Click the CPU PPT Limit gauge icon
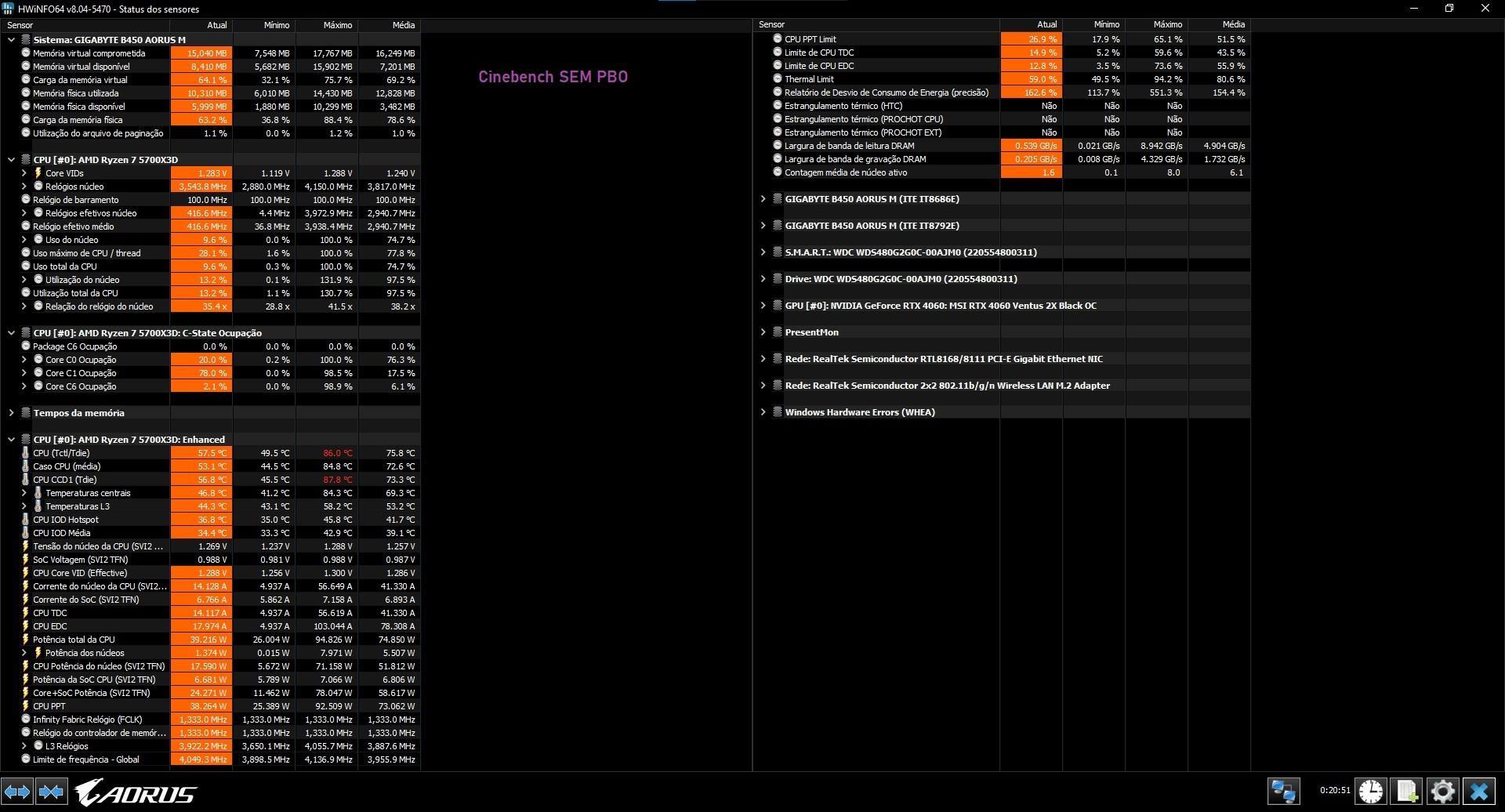Viewport: 1505px width, 812px height. click(778, 38)
